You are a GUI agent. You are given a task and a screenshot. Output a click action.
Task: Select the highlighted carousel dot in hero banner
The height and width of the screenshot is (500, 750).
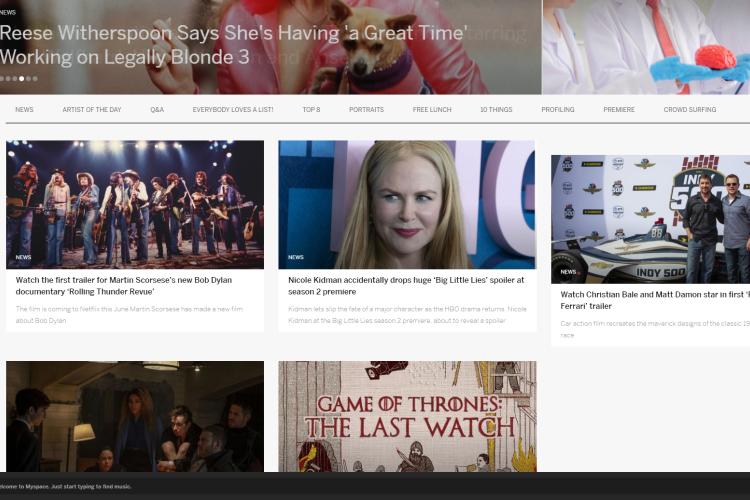22,78
